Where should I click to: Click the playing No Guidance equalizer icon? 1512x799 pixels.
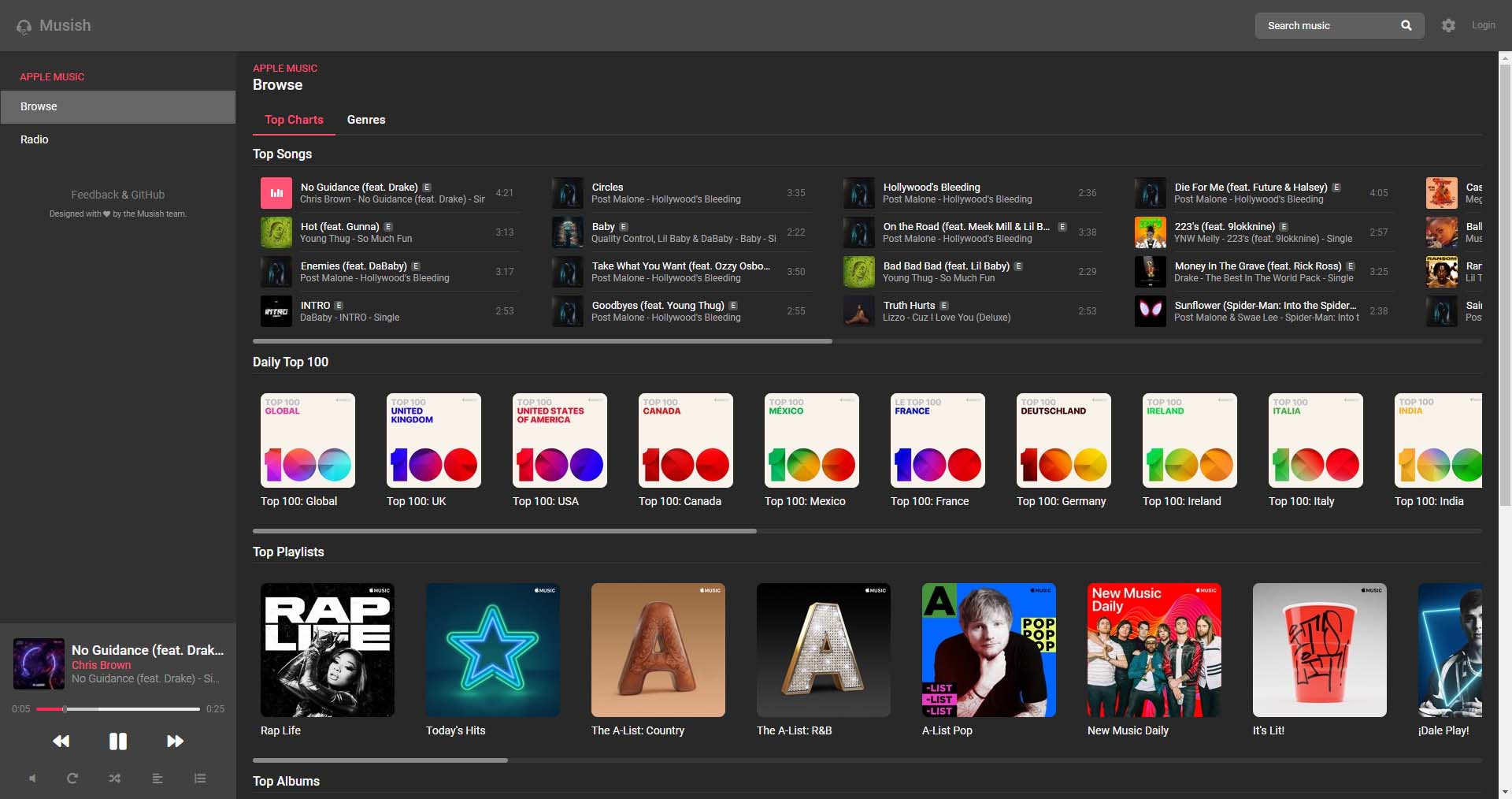276,193
